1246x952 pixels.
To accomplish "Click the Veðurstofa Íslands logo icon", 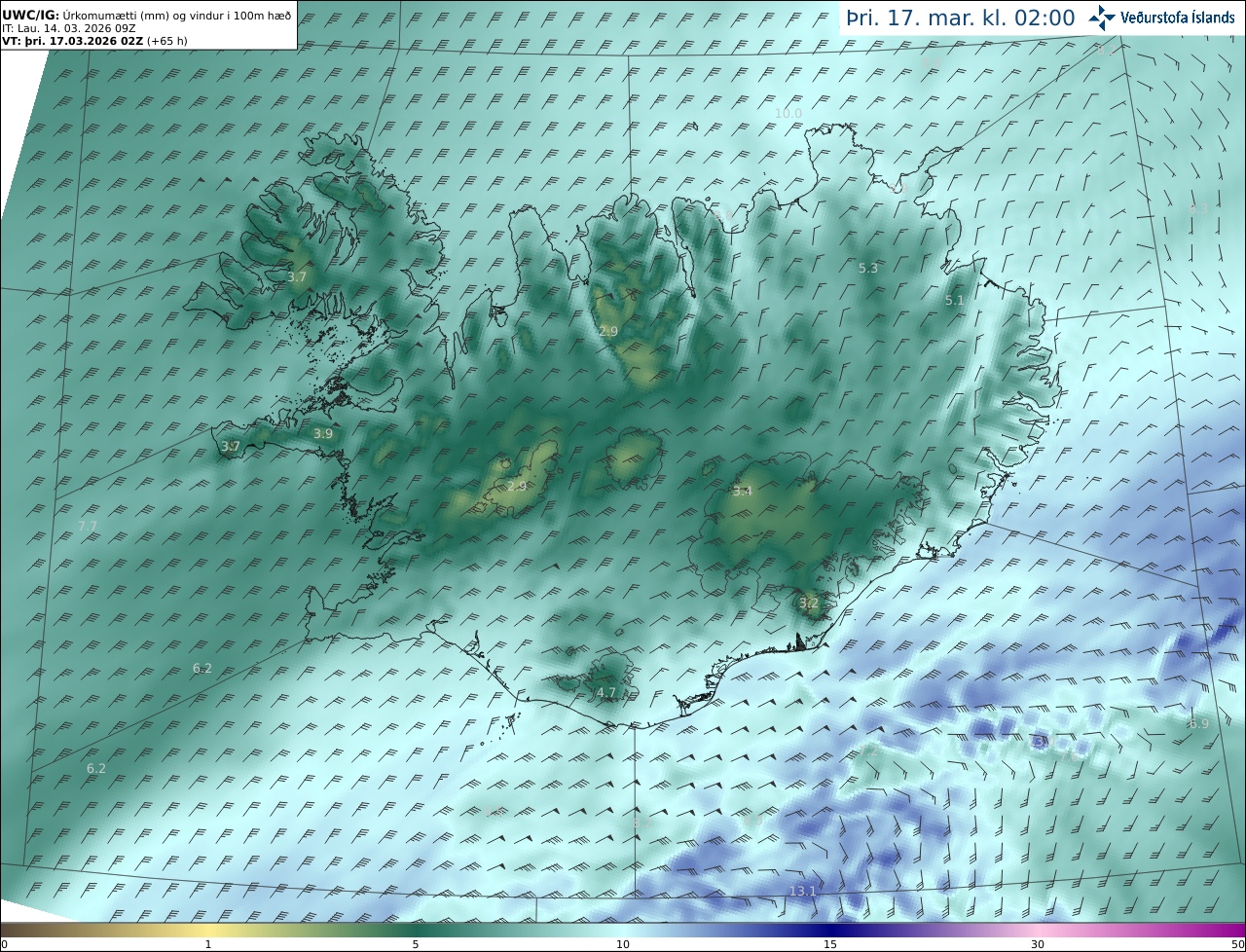I will 1102,17.
